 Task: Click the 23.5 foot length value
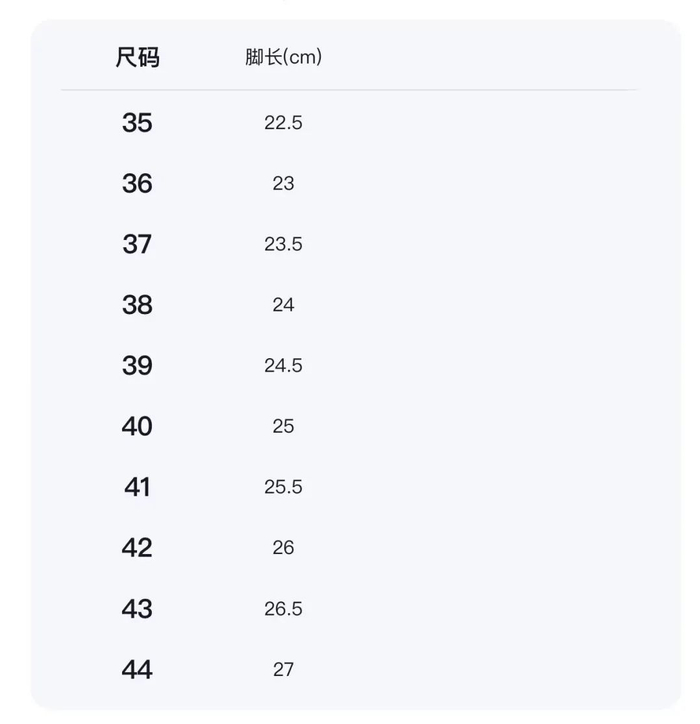click(283, 244)
